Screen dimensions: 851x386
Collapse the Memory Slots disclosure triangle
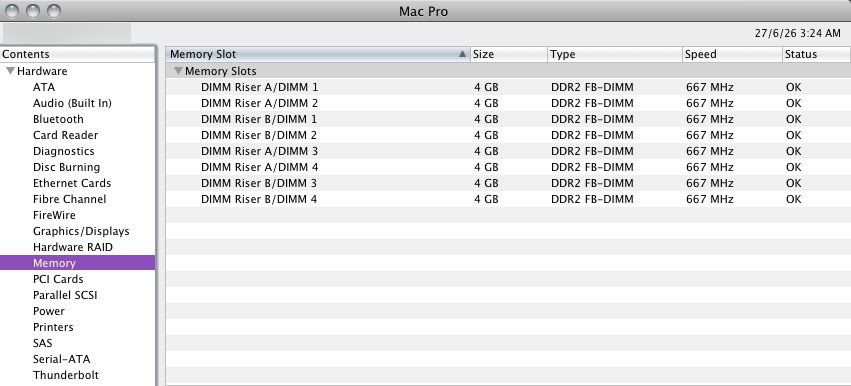[179, 71]
